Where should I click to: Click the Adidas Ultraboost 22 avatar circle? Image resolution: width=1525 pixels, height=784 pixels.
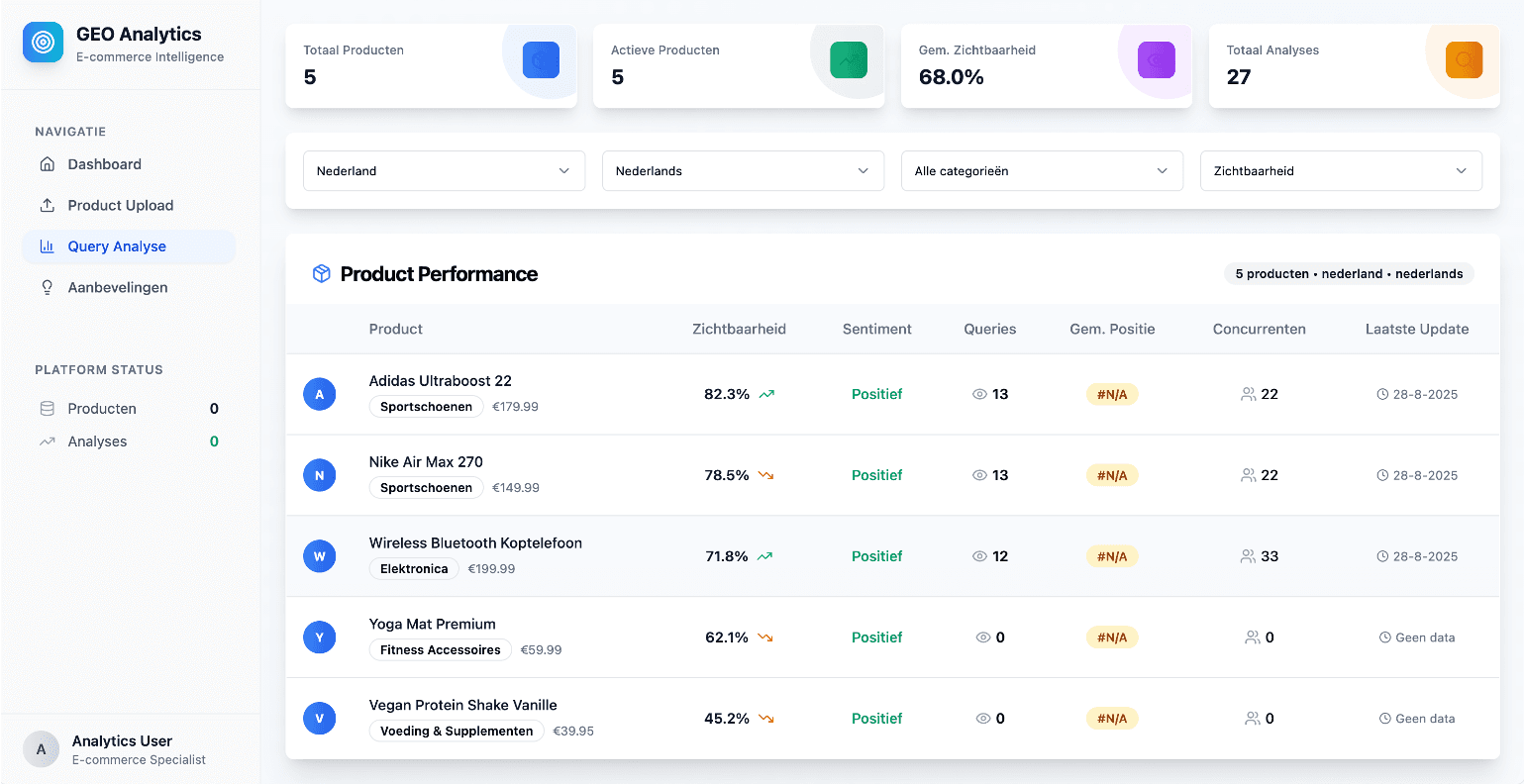click(x=319, y=394)
